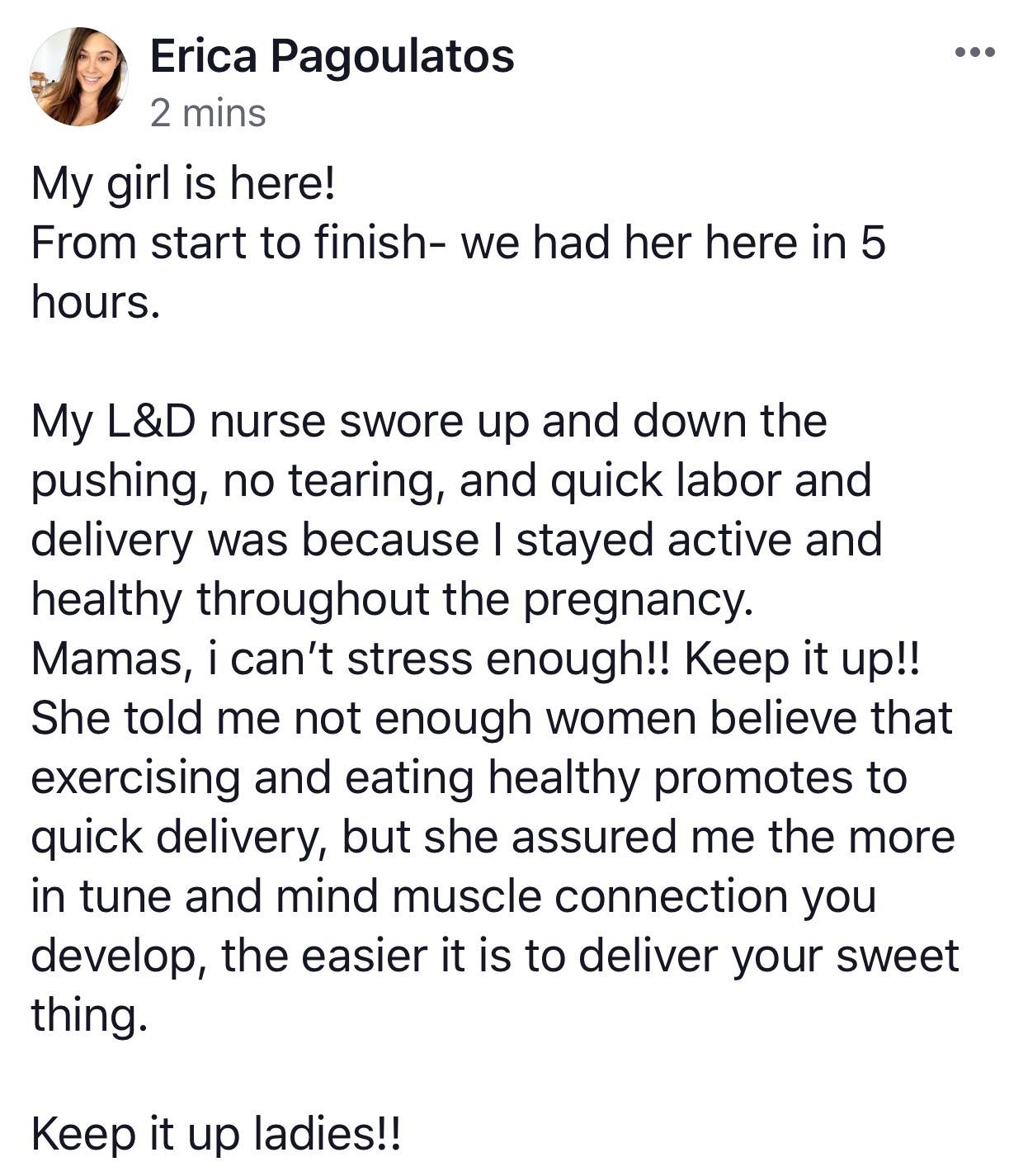Select the 'delivery was because I stayed' line
The image size is (1009, 1176).
point(456,541)
